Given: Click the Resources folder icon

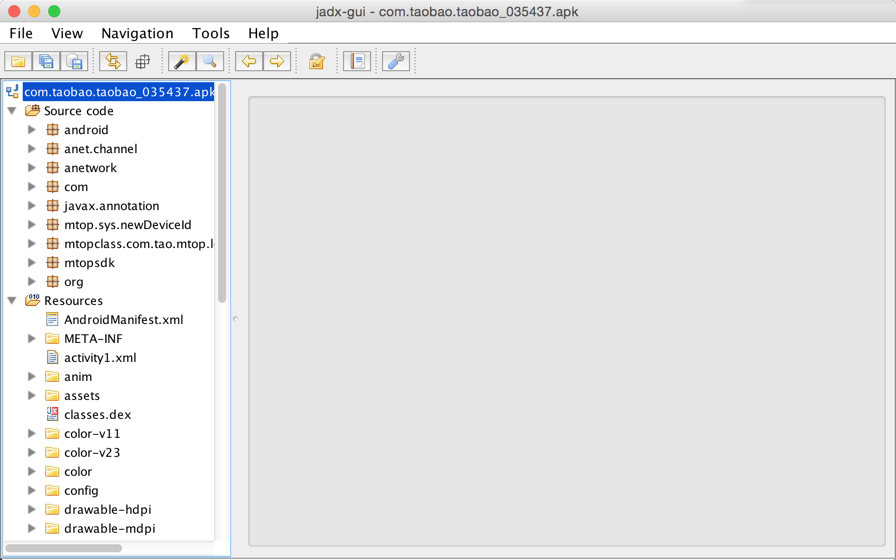Looking at the screenshot, I should [33, 300].
